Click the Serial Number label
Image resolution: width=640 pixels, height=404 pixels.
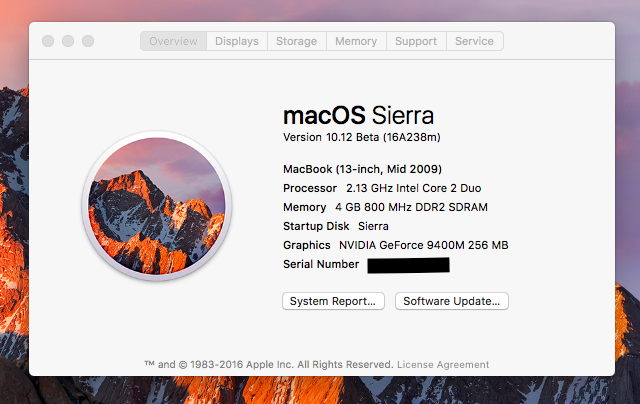(321, 264)
